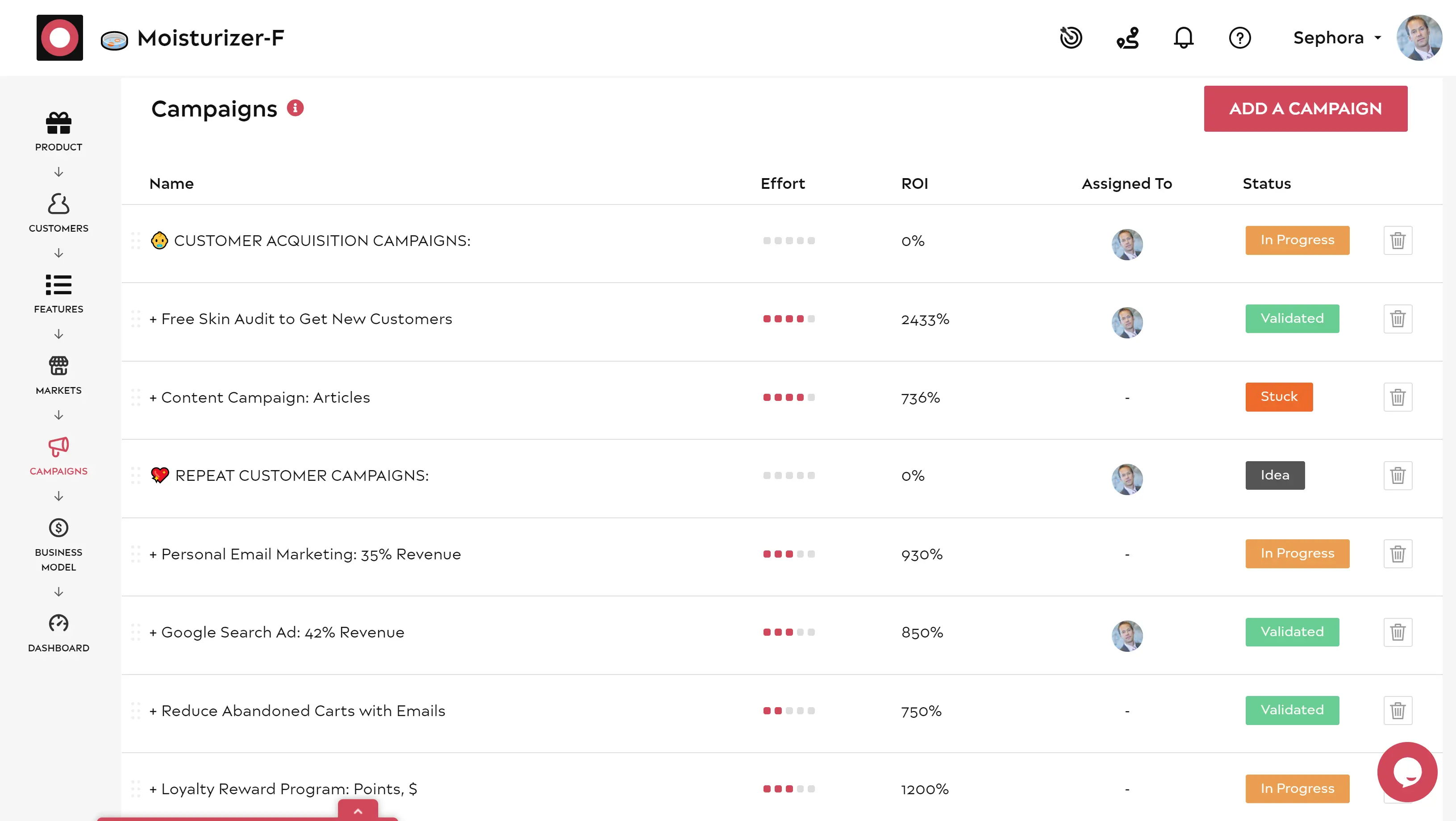Open the radar target icon in header
Screen dimensions: 1456x821
tap(1071, 38)
